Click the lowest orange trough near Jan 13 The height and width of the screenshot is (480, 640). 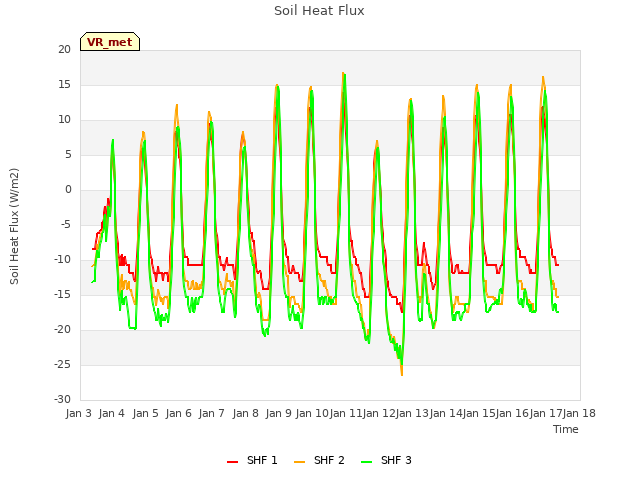point(402,374)
